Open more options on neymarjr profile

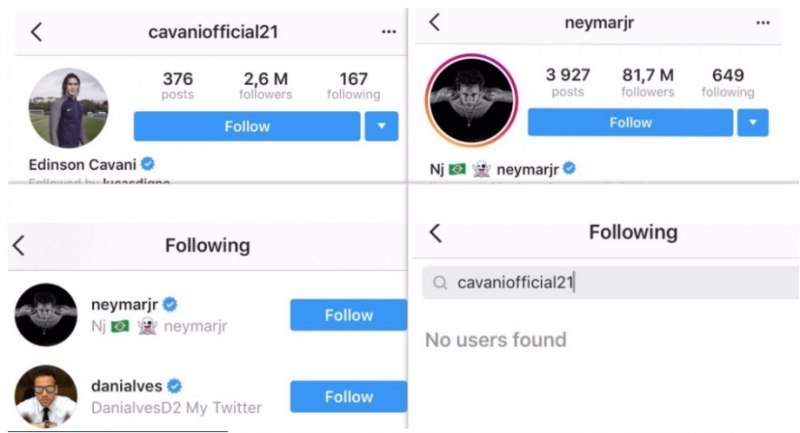click(764, 22)
